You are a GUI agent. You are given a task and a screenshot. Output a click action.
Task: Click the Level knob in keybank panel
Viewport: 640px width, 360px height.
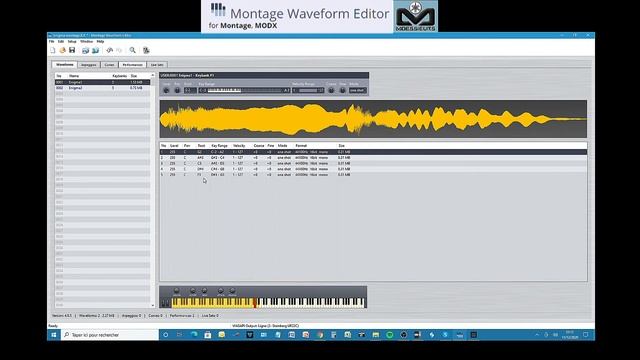pyautogui.click(x=166, y=90)
